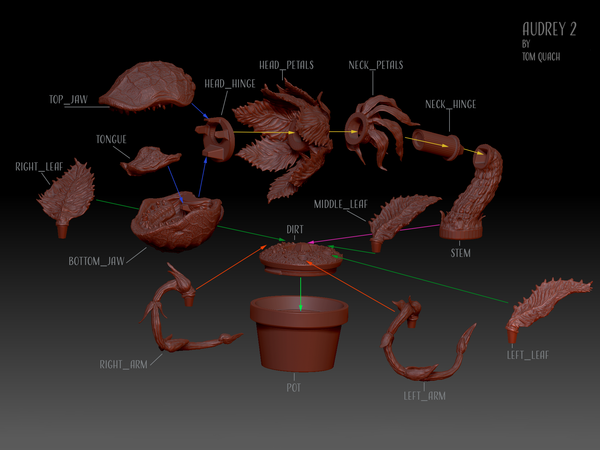This screenshot has height=450, width=600.
Task: Select the neck petals model part
Action: coord(379,132)
